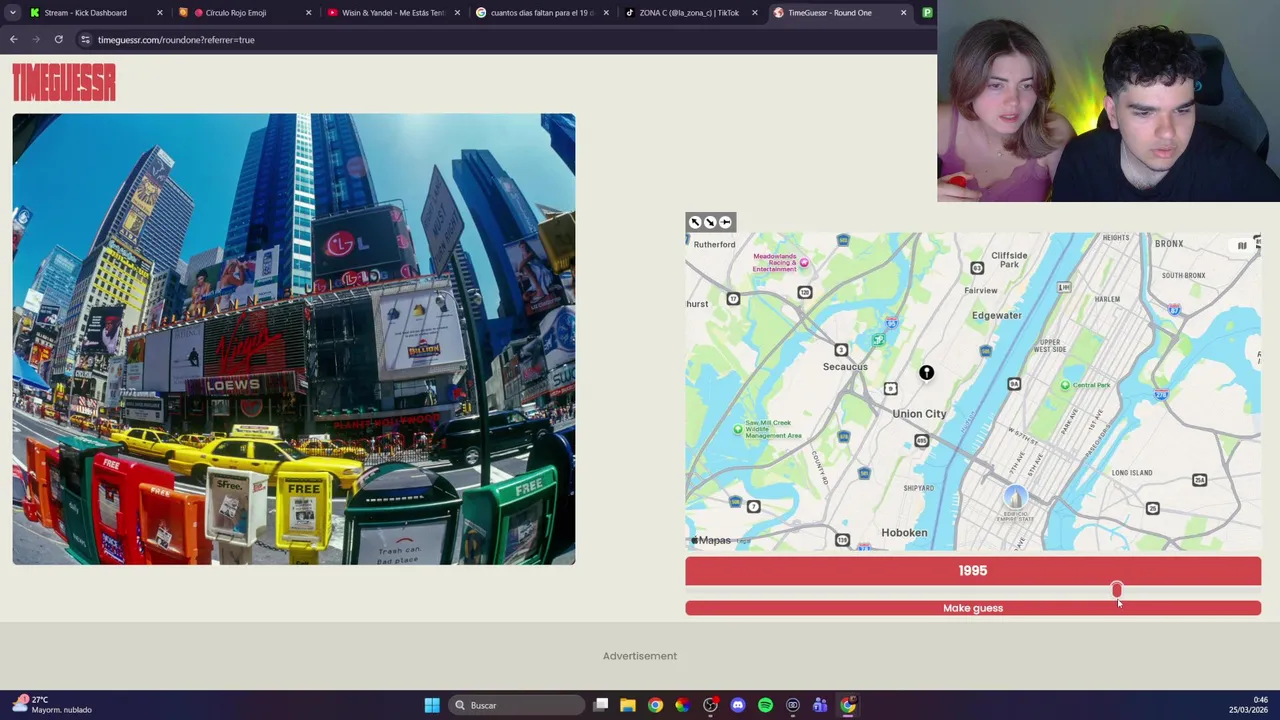Enlarge the map with the expand arrow icon

pos(695,222)
